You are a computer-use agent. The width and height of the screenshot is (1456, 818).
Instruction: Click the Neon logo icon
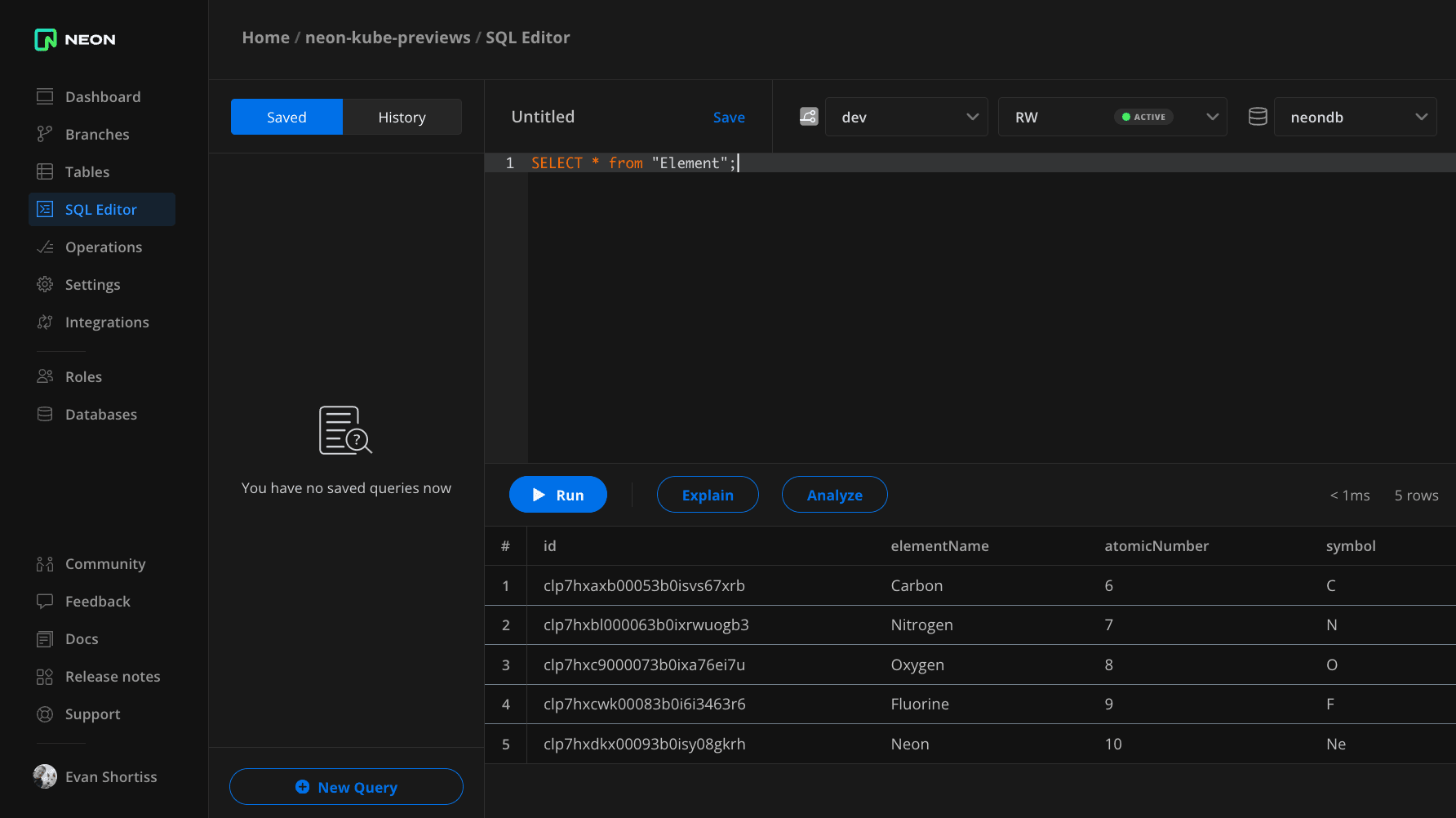pyautogui.click(x=46, y=39)
